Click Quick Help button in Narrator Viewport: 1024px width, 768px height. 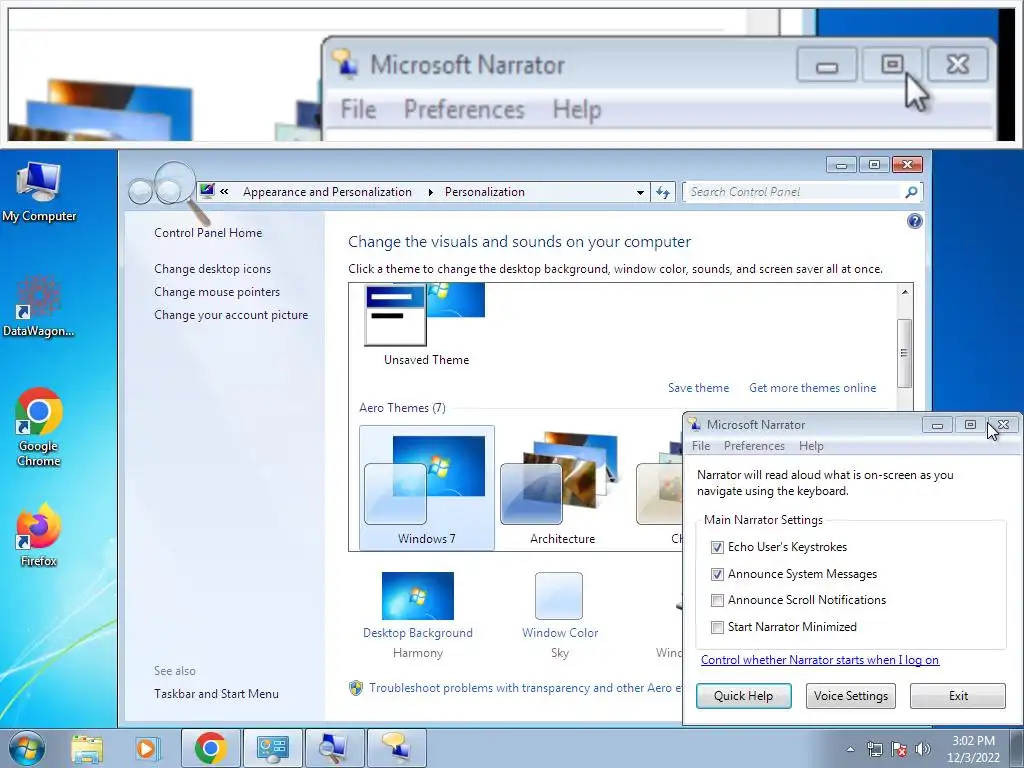point(743,696)
